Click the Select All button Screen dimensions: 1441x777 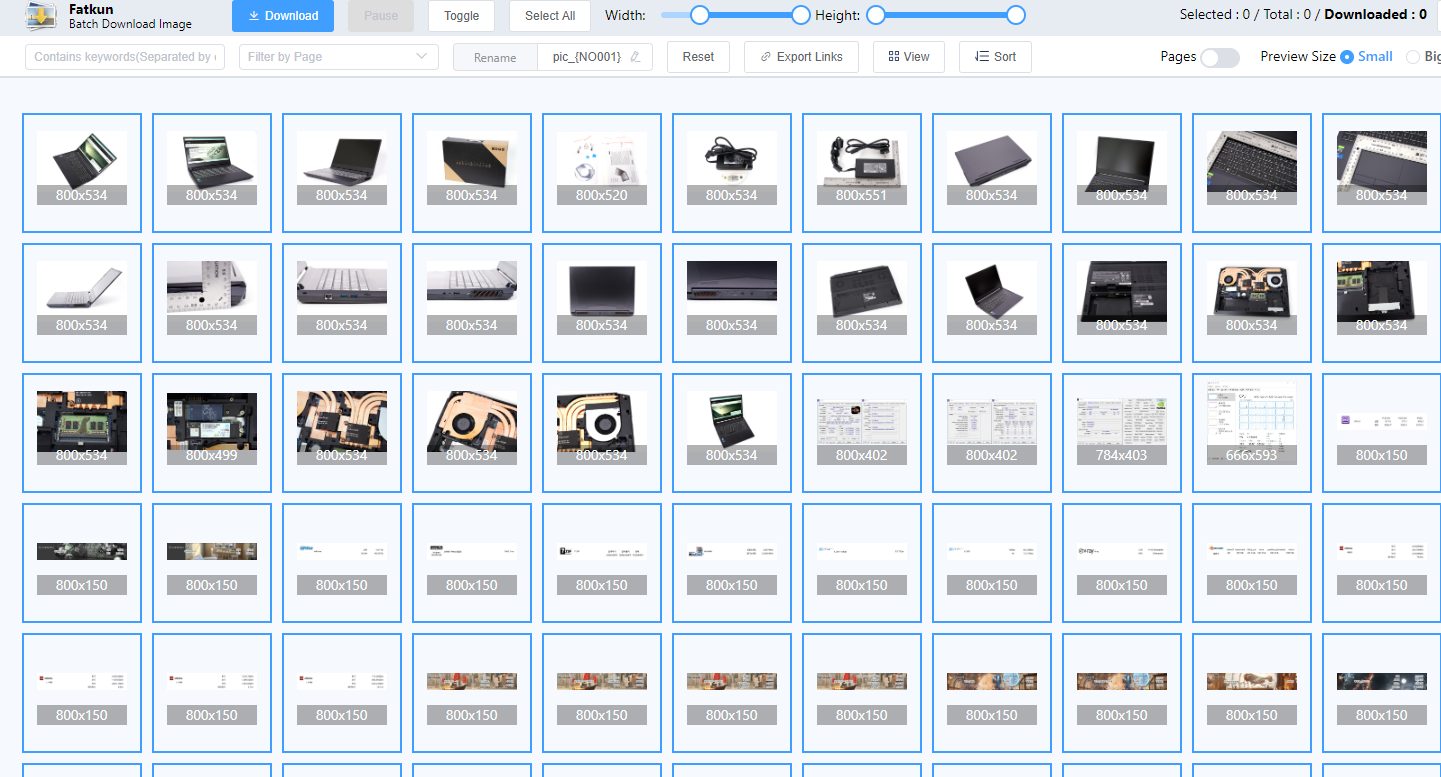click(550, 16)
